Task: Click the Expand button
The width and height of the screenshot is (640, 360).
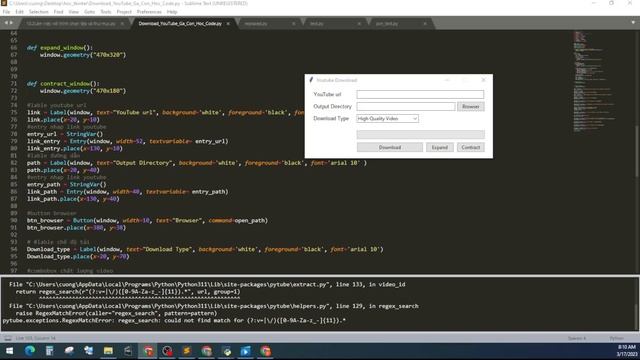Action: (440, 147)
